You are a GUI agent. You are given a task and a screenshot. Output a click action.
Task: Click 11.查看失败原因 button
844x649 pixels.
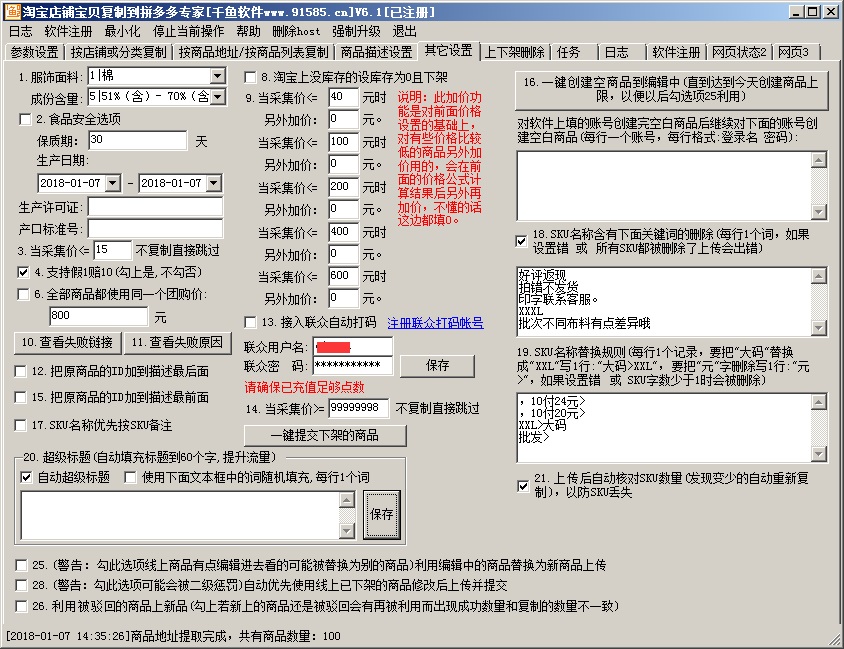coord(177,343)
